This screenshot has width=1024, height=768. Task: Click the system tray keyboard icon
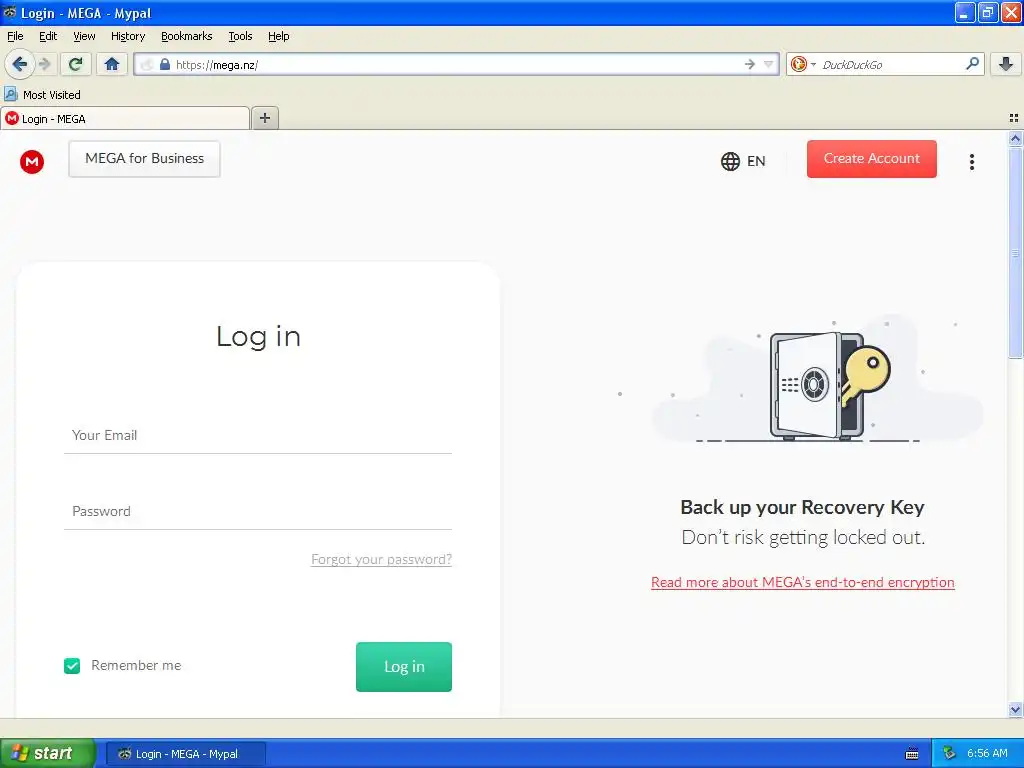pos(912,754)
